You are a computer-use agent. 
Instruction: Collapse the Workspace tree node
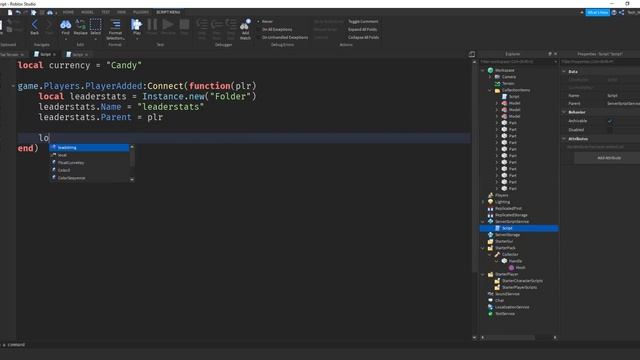(x=483, y=70)
